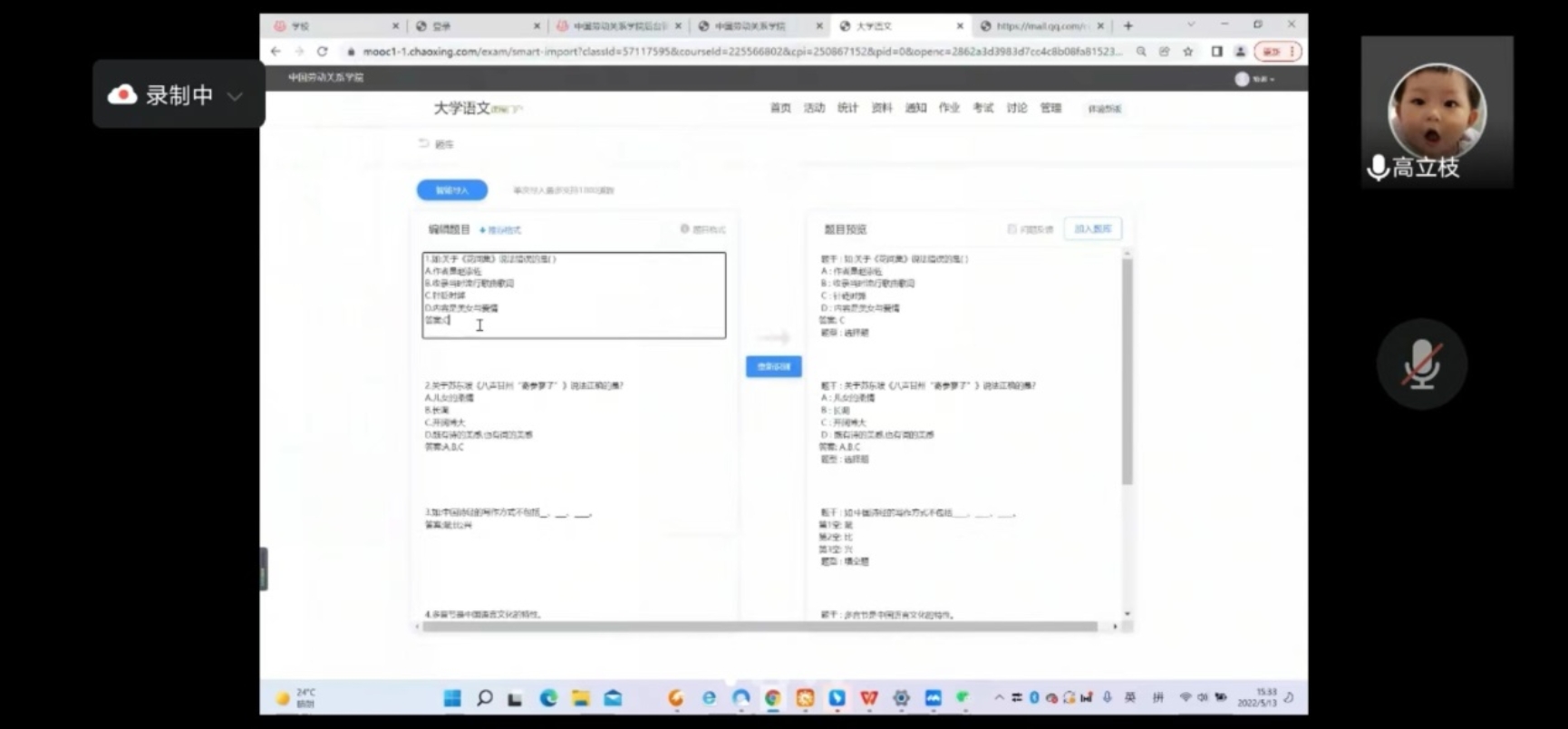This screenshot has width=1568, height=729.
Task: Click the blue 智能导入 pill button
Action: click(x=452, y=190)
